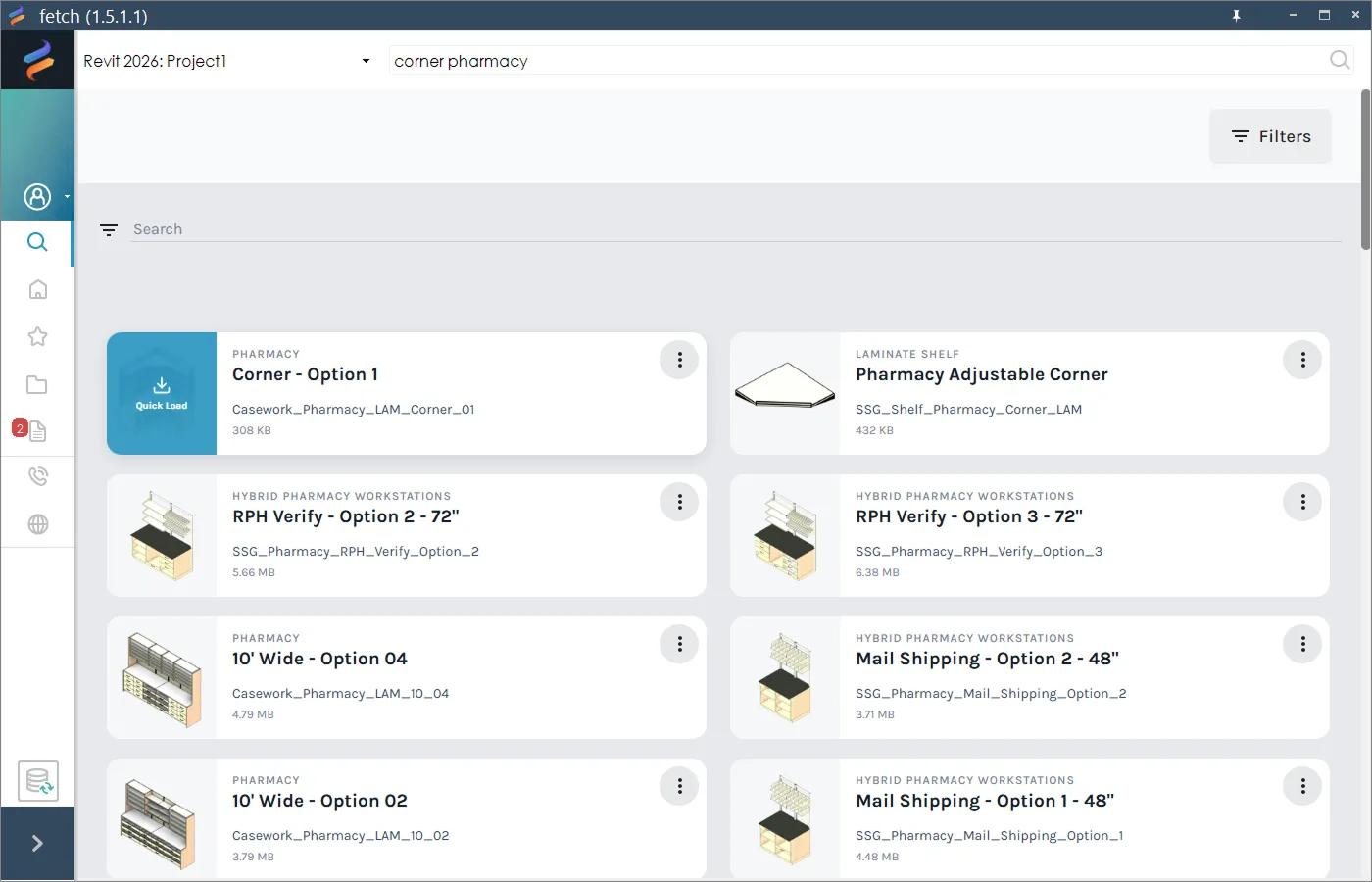Open the globe web icon

coord(37,524)
